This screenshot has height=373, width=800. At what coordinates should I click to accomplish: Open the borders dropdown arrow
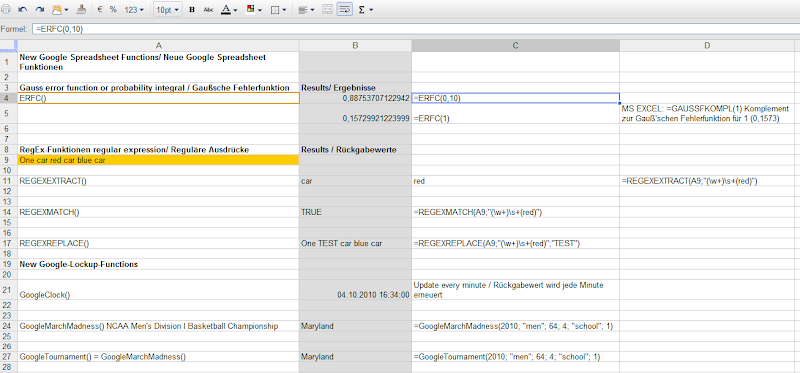[x=284, y=10]
